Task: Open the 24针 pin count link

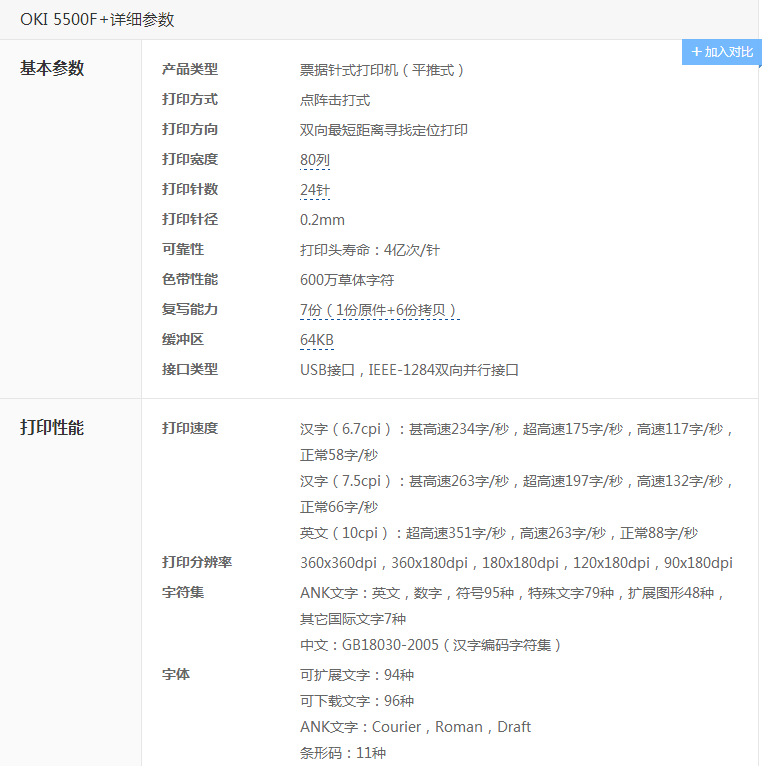Action: click(315, 190)
